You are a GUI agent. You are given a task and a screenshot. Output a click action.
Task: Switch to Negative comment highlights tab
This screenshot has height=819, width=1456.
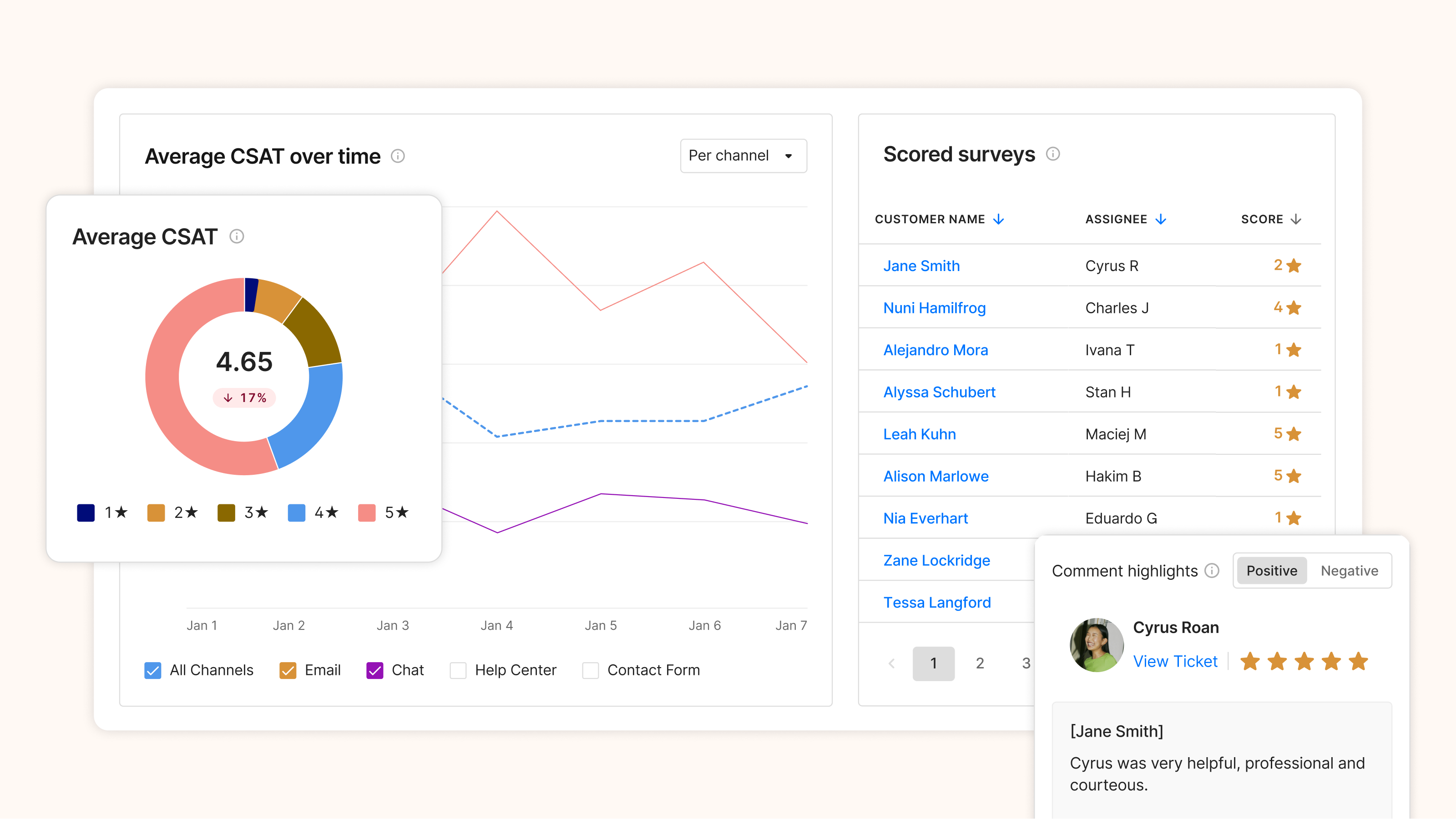(1349, 571)
